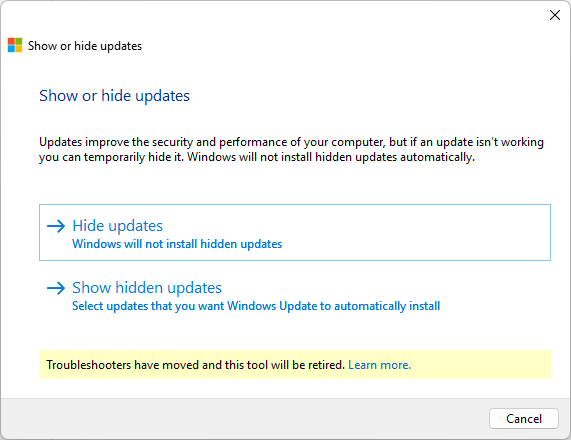
Task: Click the "Troubleshooters have moved" notice text
Action: pos(196,365)
